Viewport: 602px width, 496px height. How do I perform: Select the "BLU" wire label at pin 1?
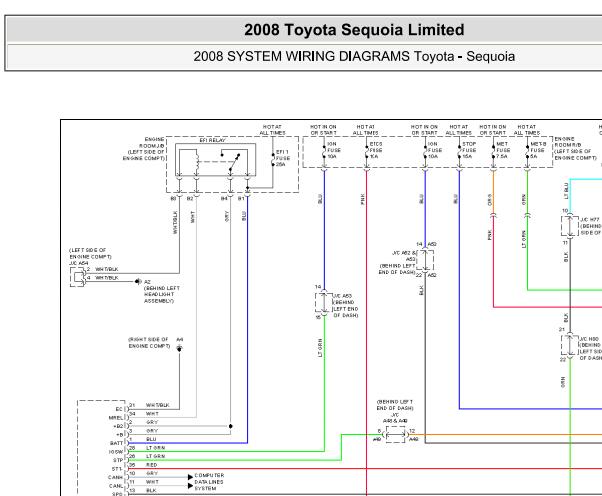(151, 439)
